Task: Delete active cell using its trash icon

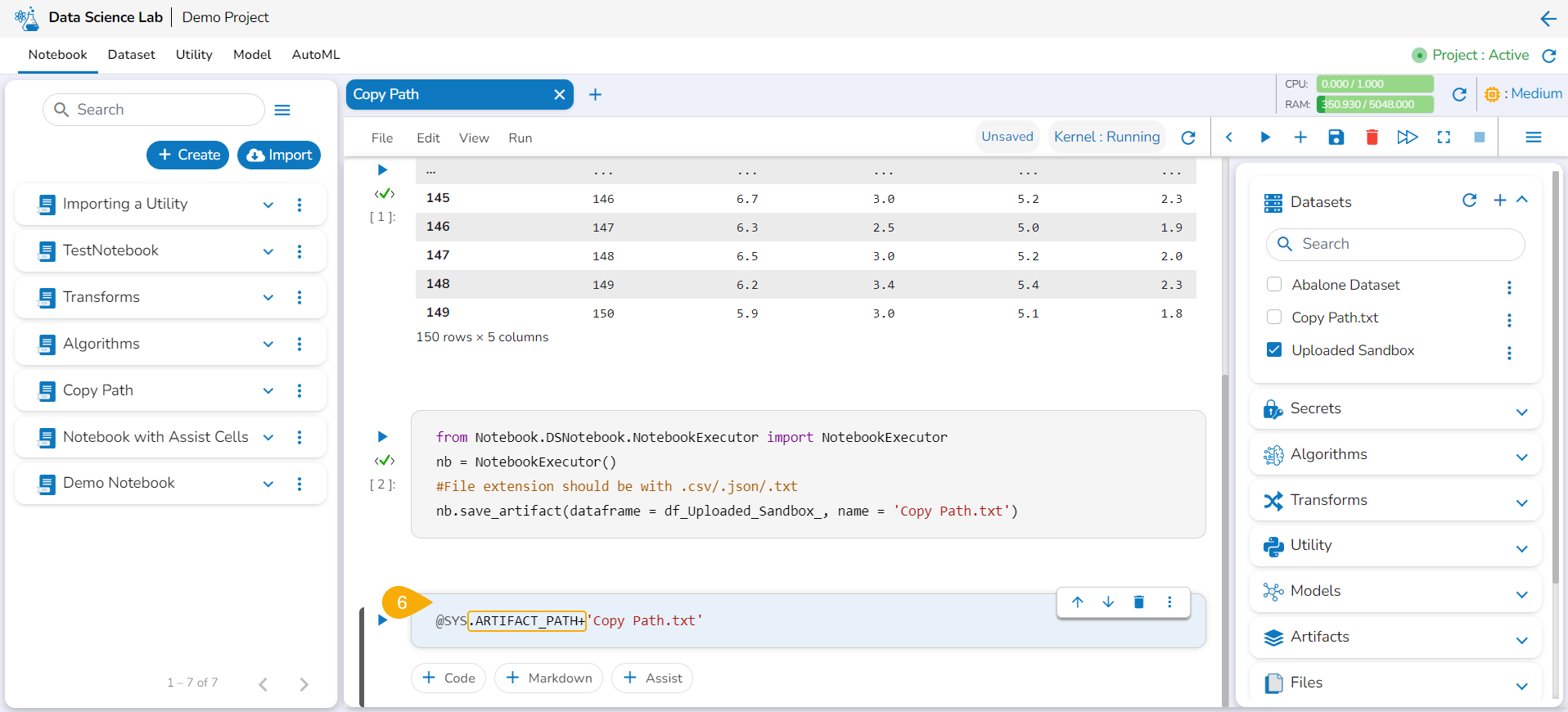Action: (x=1138, y=602)
